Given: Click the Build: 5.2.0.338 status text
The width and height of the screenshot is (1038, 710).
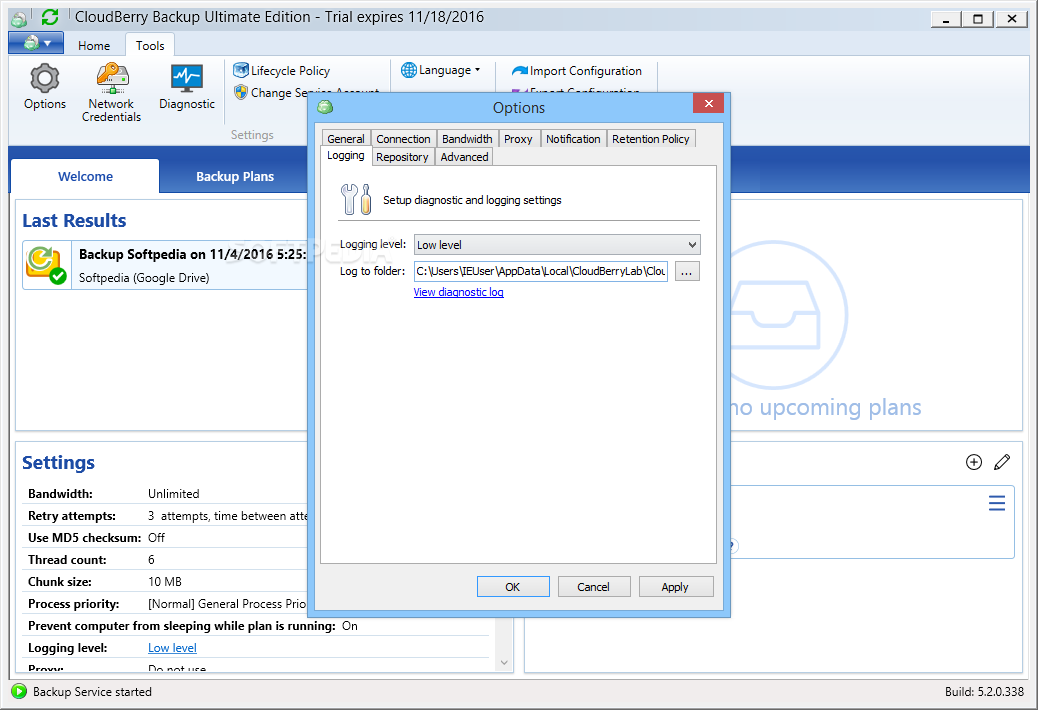Looking at the screenshot, I should [x=984, y=691].
